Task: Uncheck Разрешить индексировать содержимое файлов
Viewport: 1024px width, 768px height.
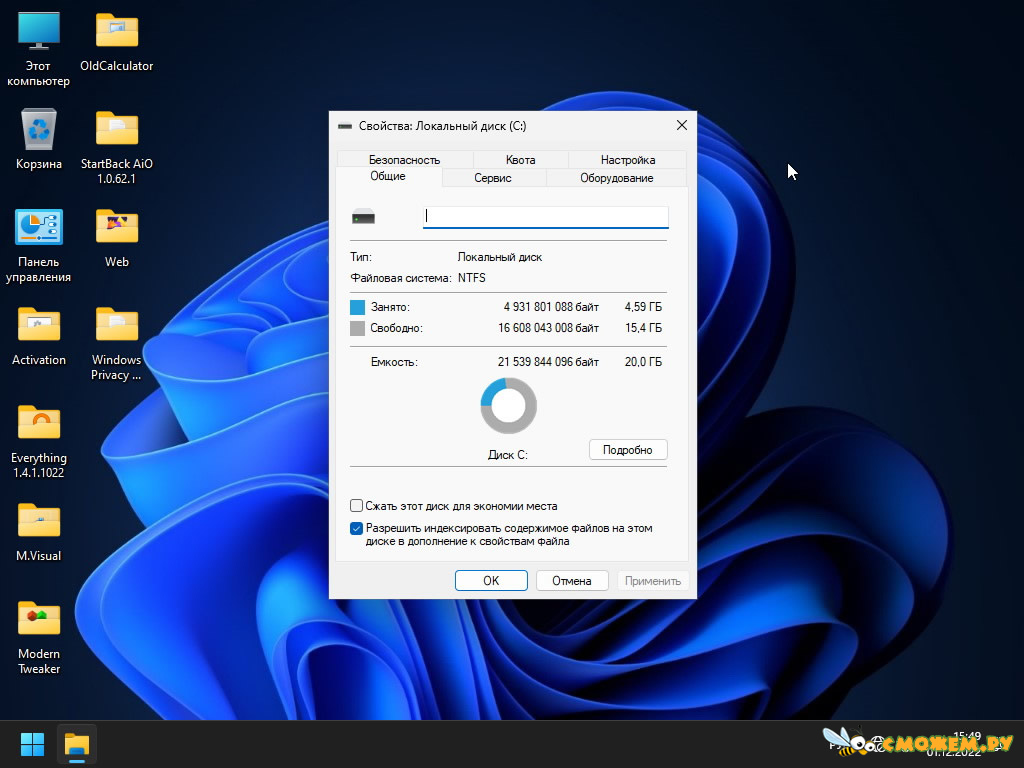Action: click(x=357, y=528)
